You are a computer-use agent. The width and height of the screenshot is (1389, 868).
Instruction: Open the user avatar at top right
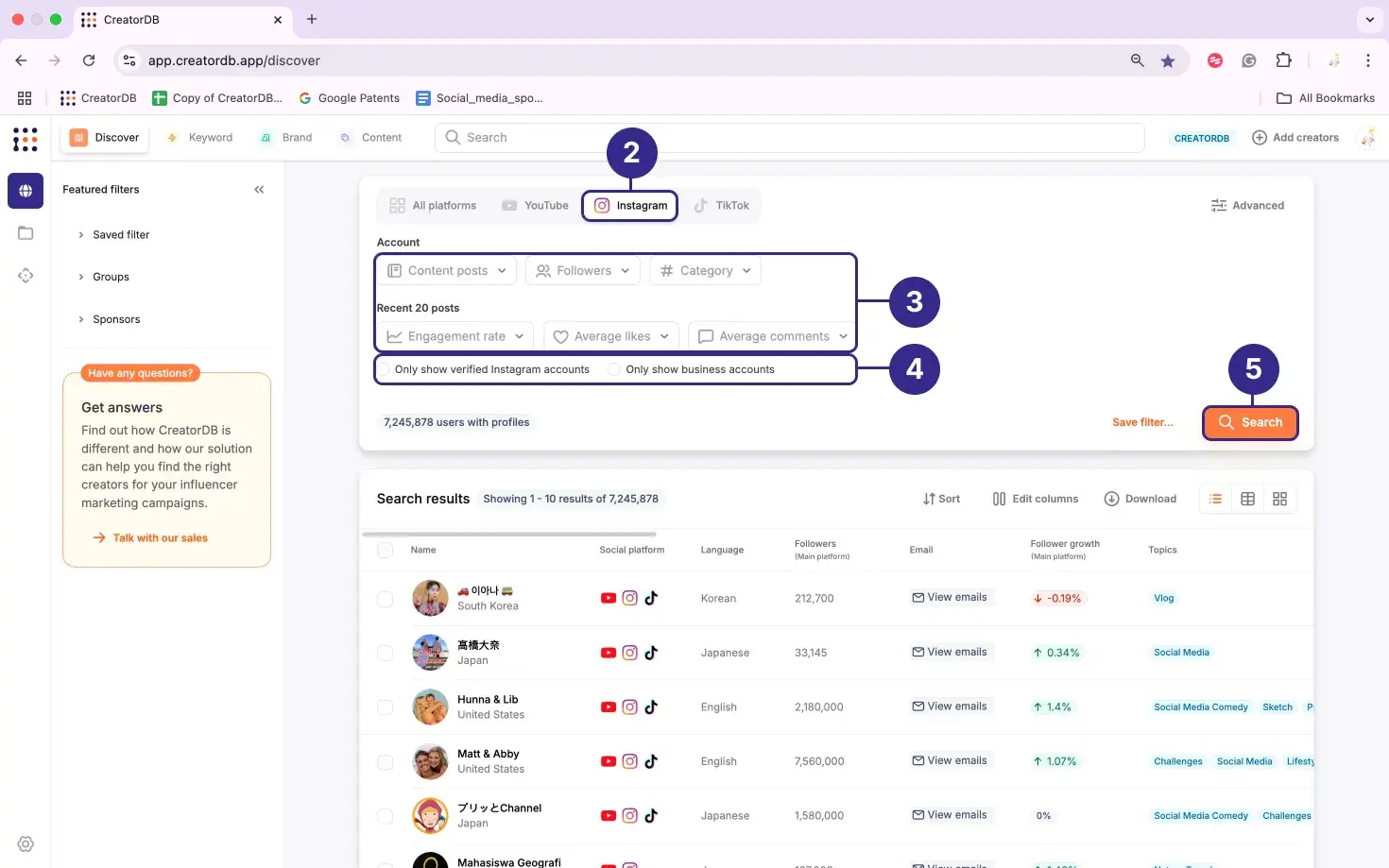(1367, 138)
